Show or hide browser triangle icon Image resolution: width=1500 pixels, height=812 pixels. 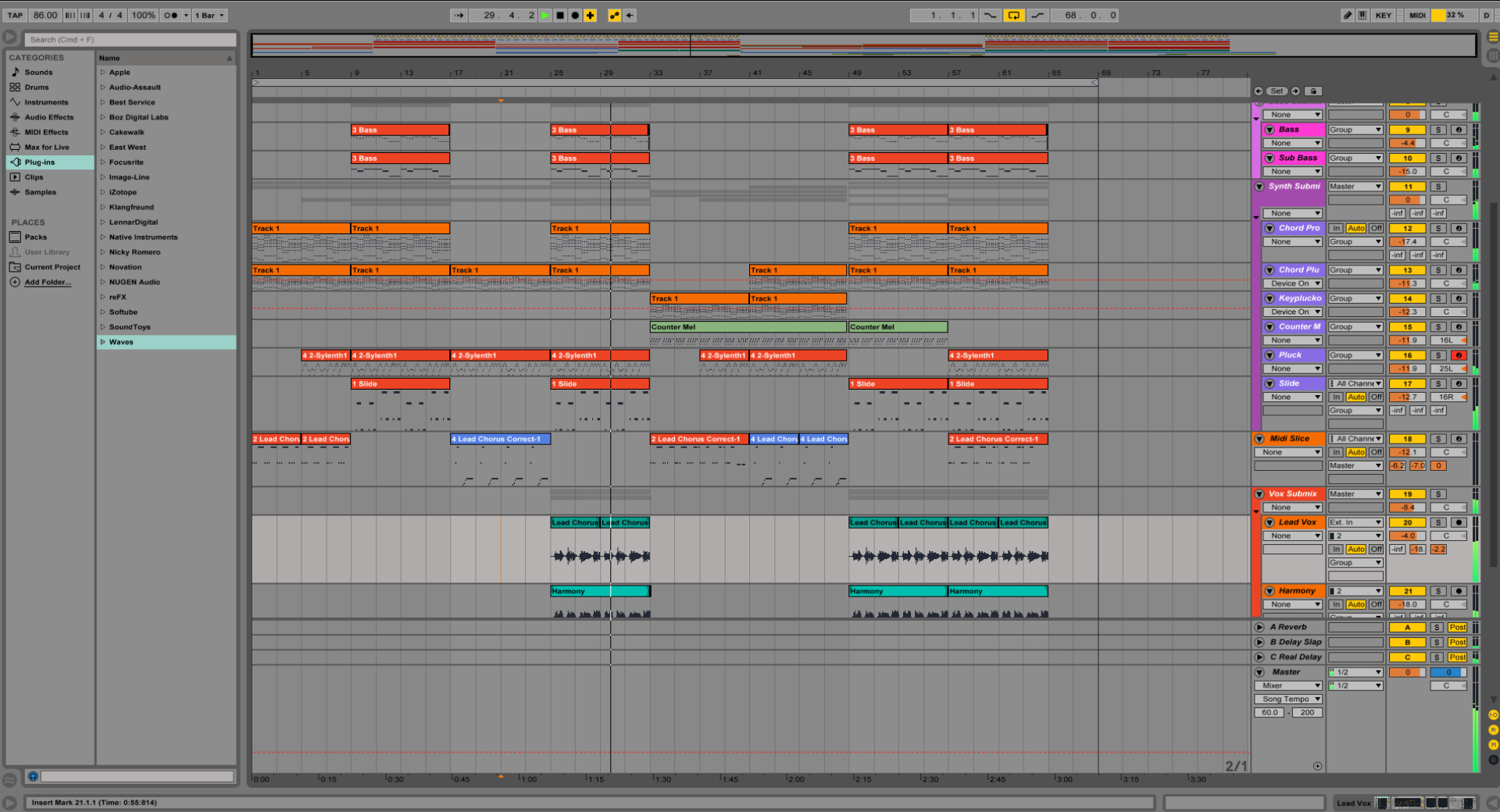pos(9,37)
